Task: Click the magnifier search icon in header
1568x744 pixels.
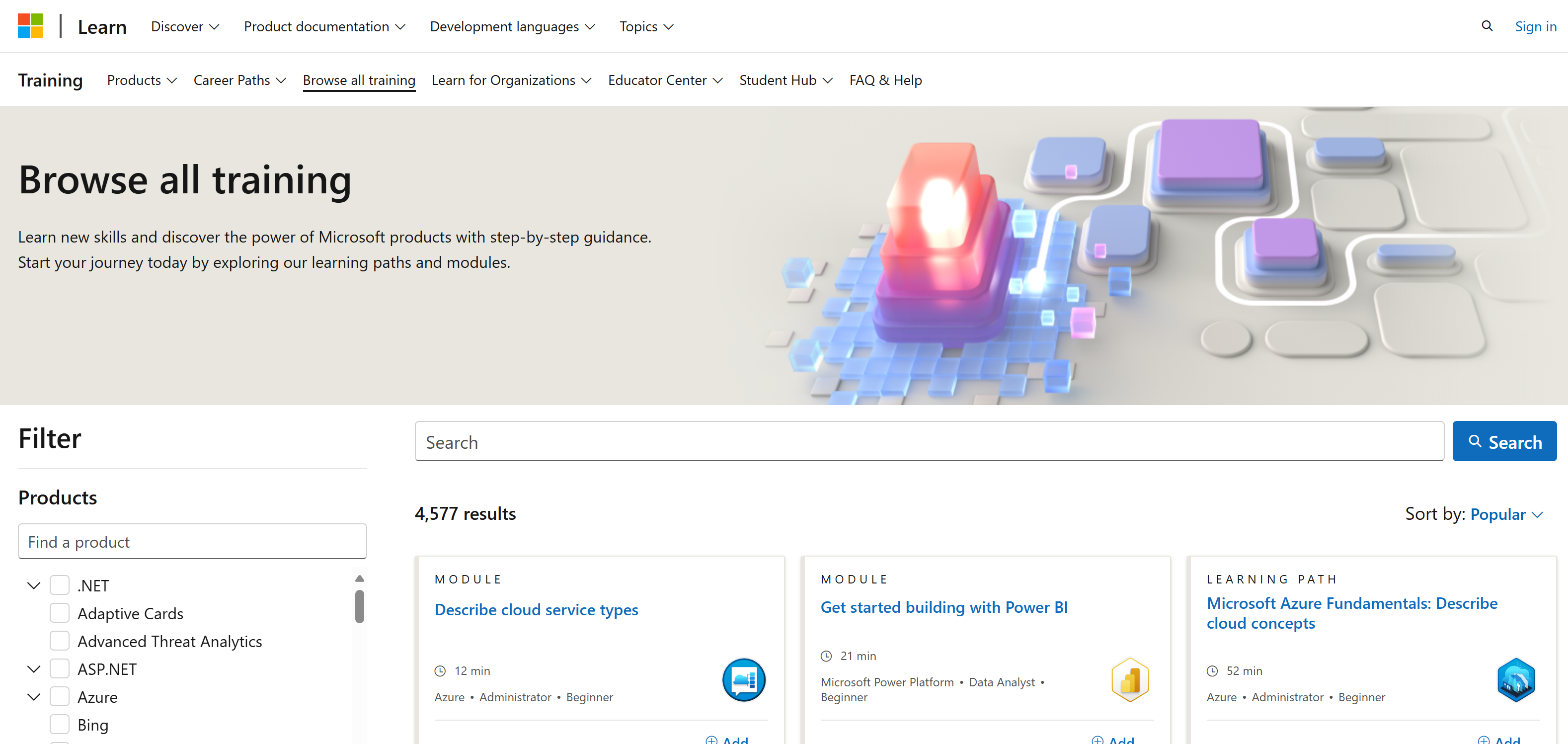Action: (x=1487, y=26)
